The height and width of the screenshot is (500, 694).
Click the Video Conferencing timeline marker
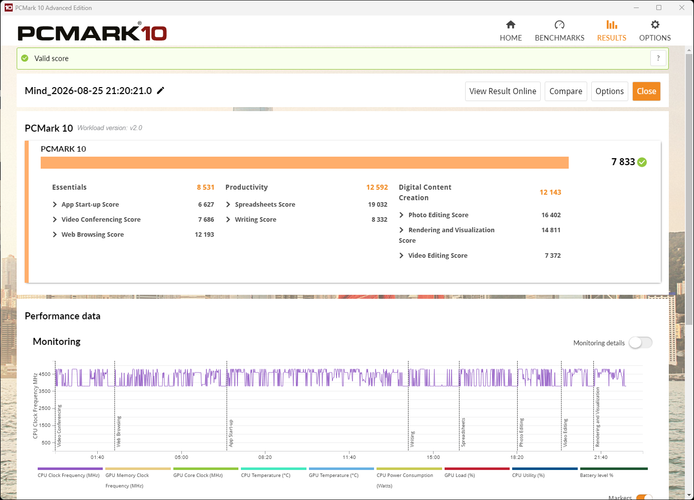point(59,426)
